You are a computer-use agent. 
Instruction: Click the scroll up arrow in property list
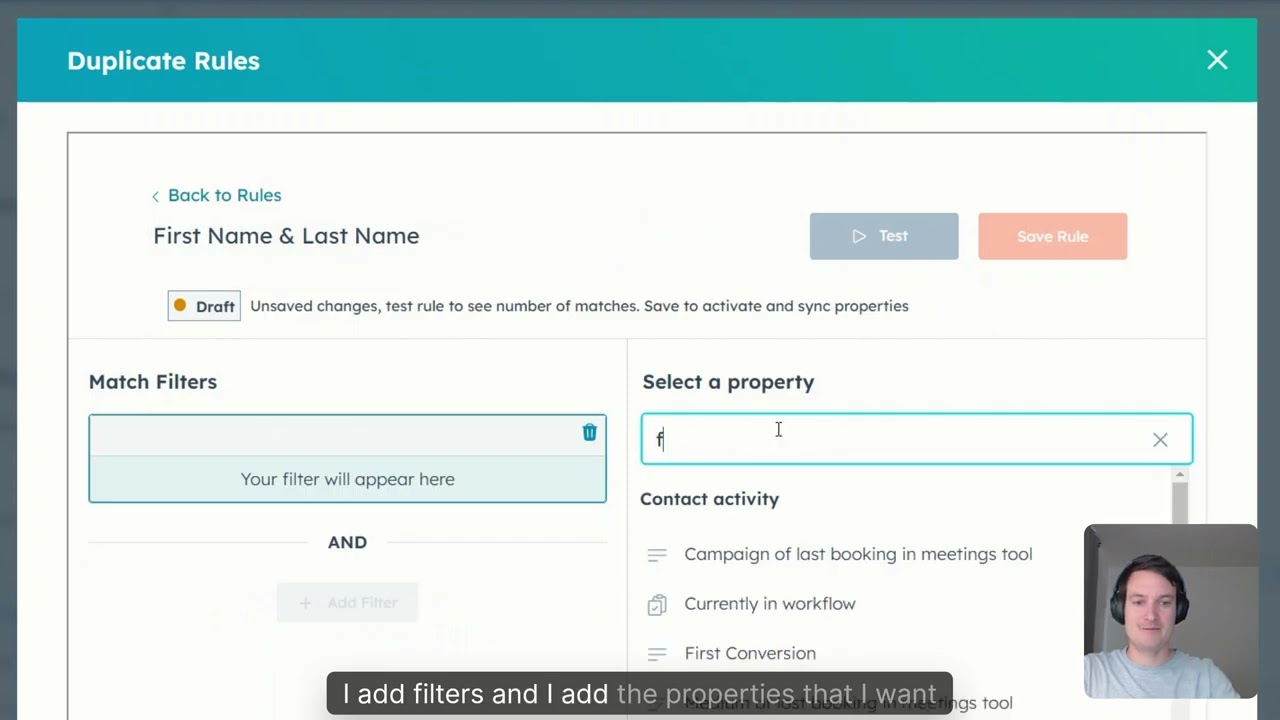1180,474
